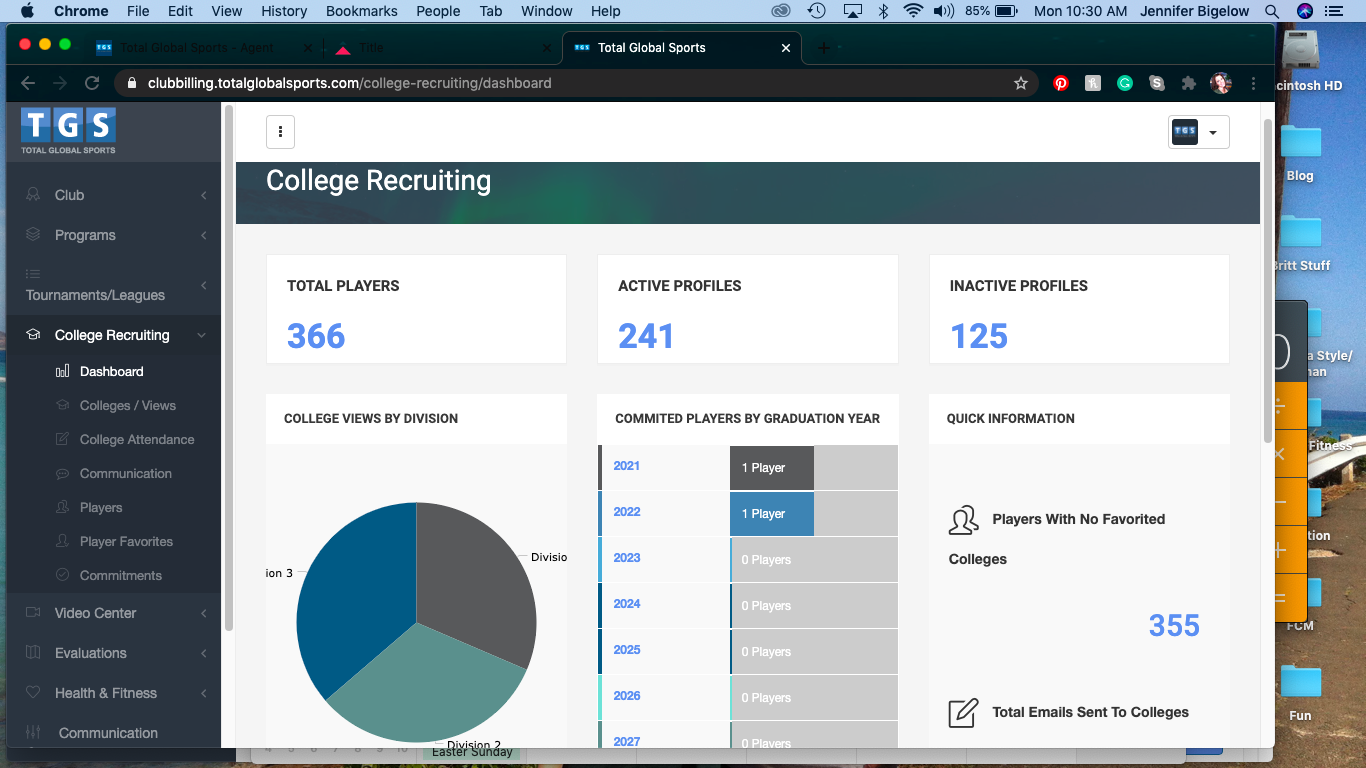The width and height of the screenshot is (1366, 768).
Task: Click Players With No Favorited Colleges icon
Action: 963,520
